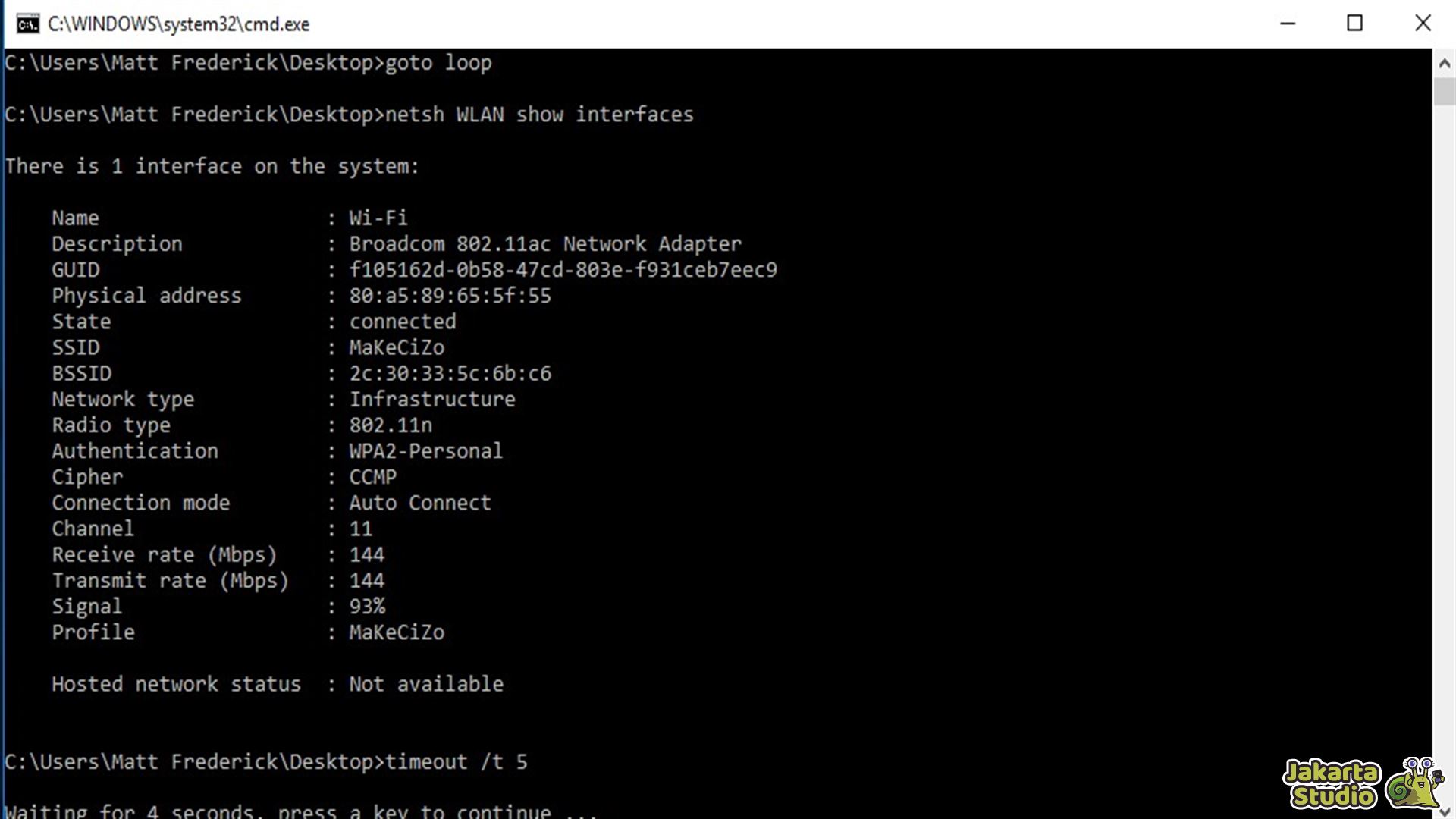Click the Jakarta Studio watermark text

pyautogui.click(x=1332, y=784)
